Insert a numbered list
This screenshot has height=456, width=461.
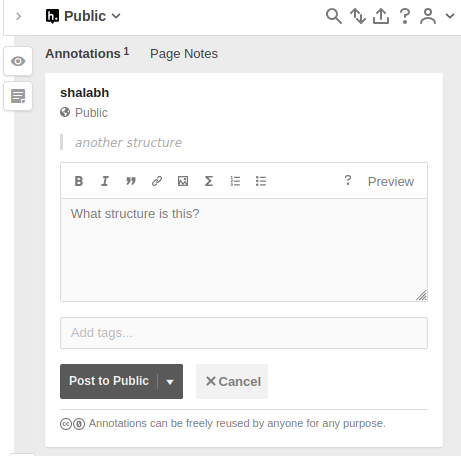point(235,181)
